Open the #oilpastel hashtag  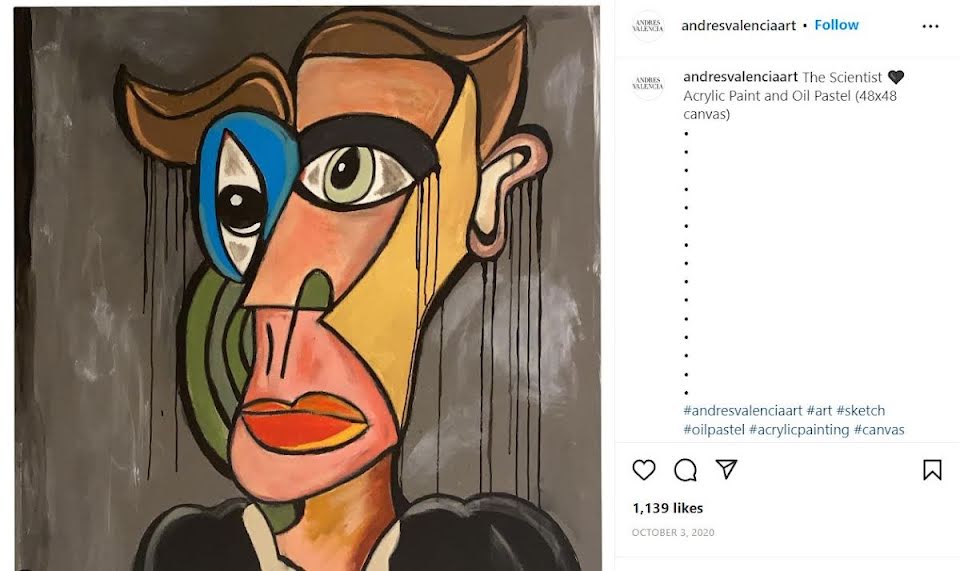(x=714, y=430)
